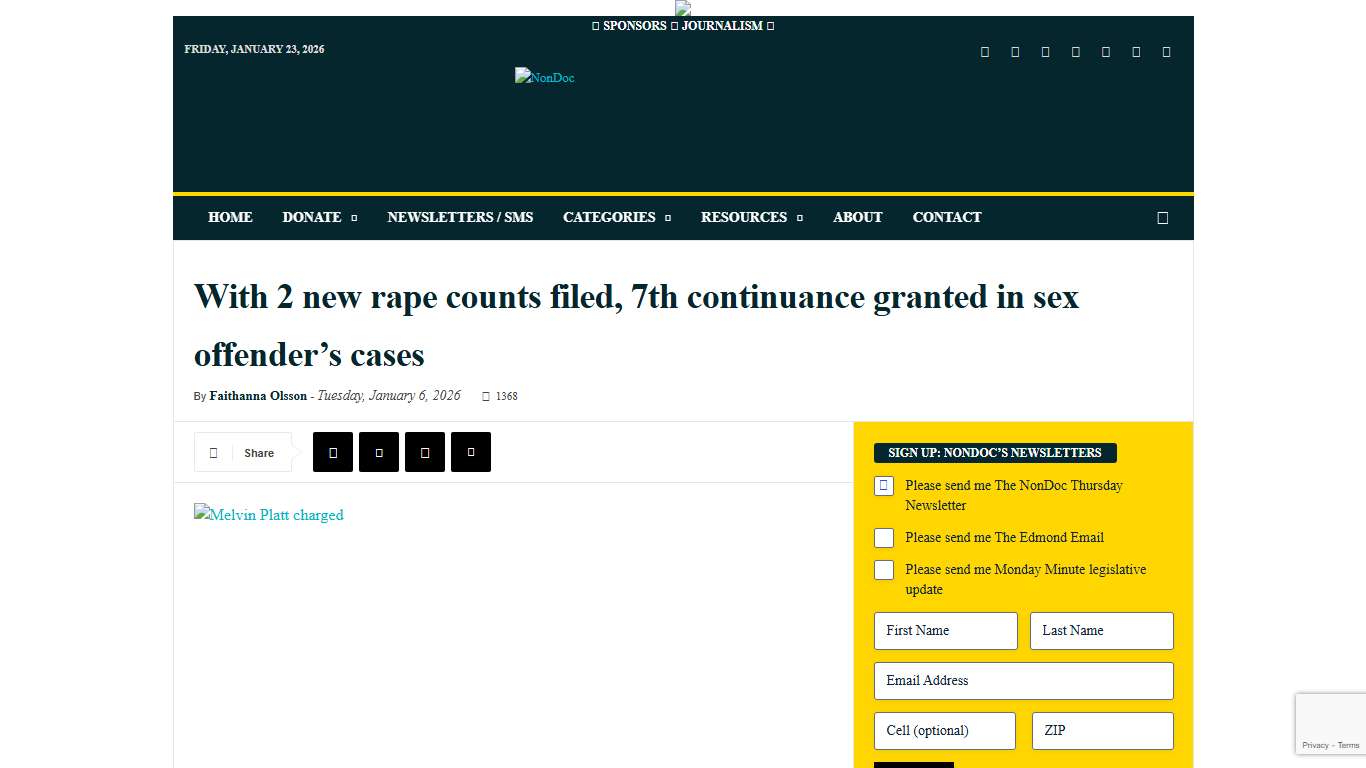This screenshot has height=768, width=1366.
Task: Select the first black share button
Action: 332,452
